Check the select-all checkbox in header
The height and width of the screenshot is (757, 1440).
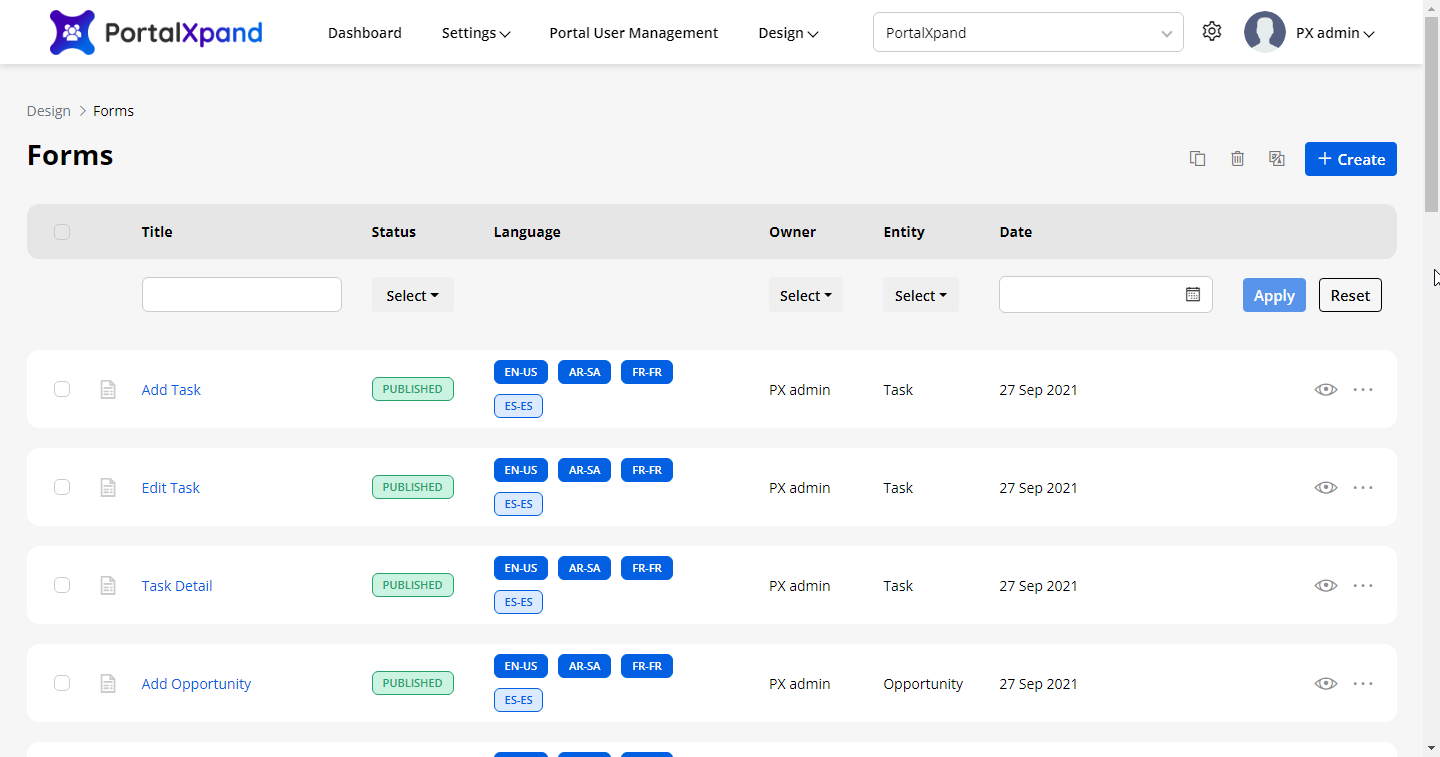click(62, 232)
